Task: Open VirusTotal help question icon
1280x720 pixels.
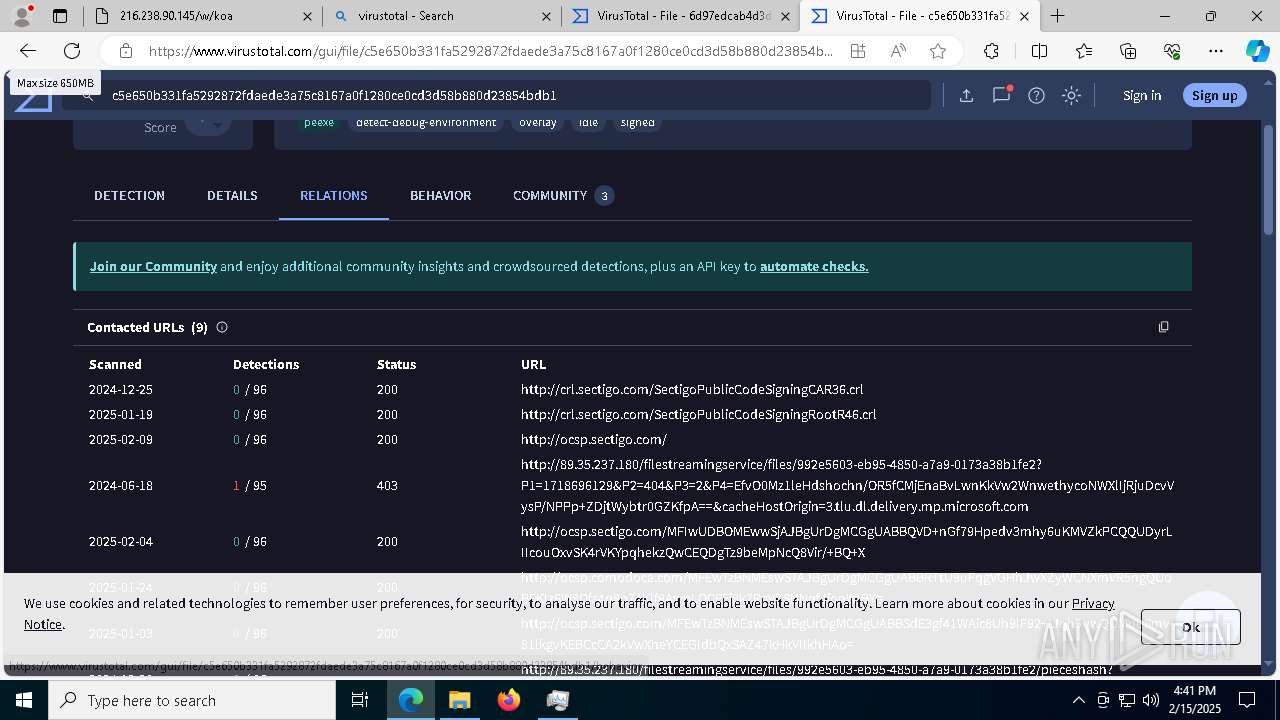Action: 1036,95
